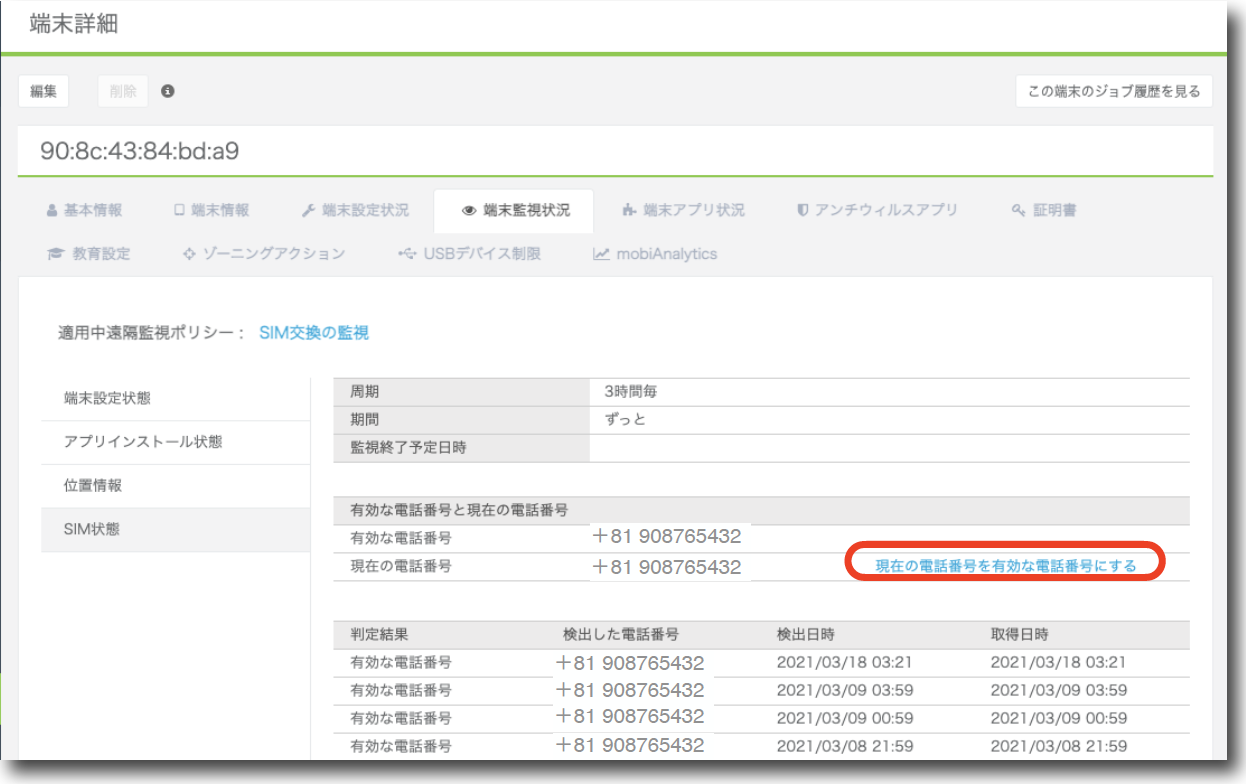
Task: Click the 適用中遠隔監視ポリシー label
Action: click(151, 333)
